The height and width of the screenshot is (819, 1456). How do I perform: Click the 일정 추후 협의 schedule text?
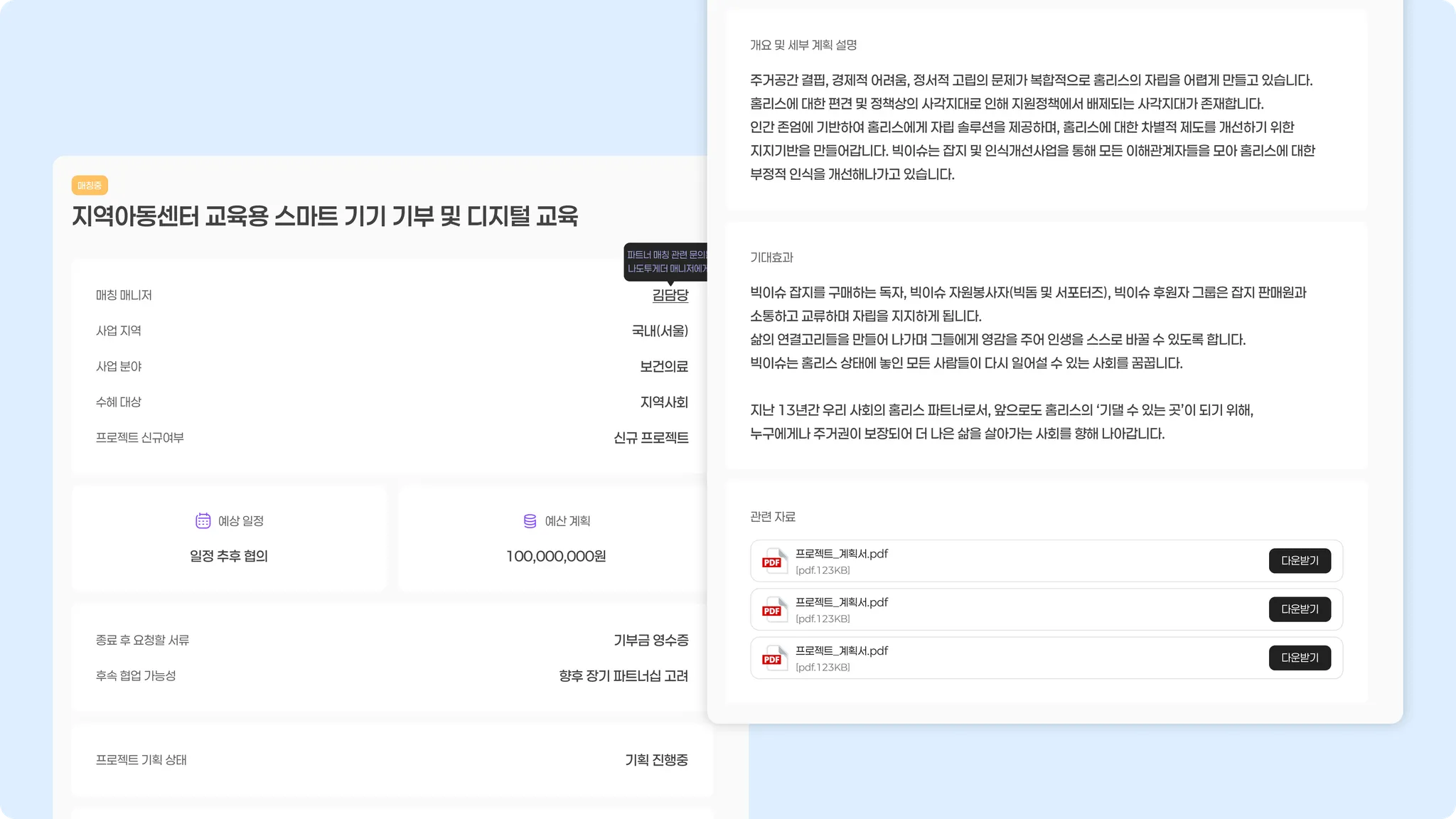(x=228, y=556)
